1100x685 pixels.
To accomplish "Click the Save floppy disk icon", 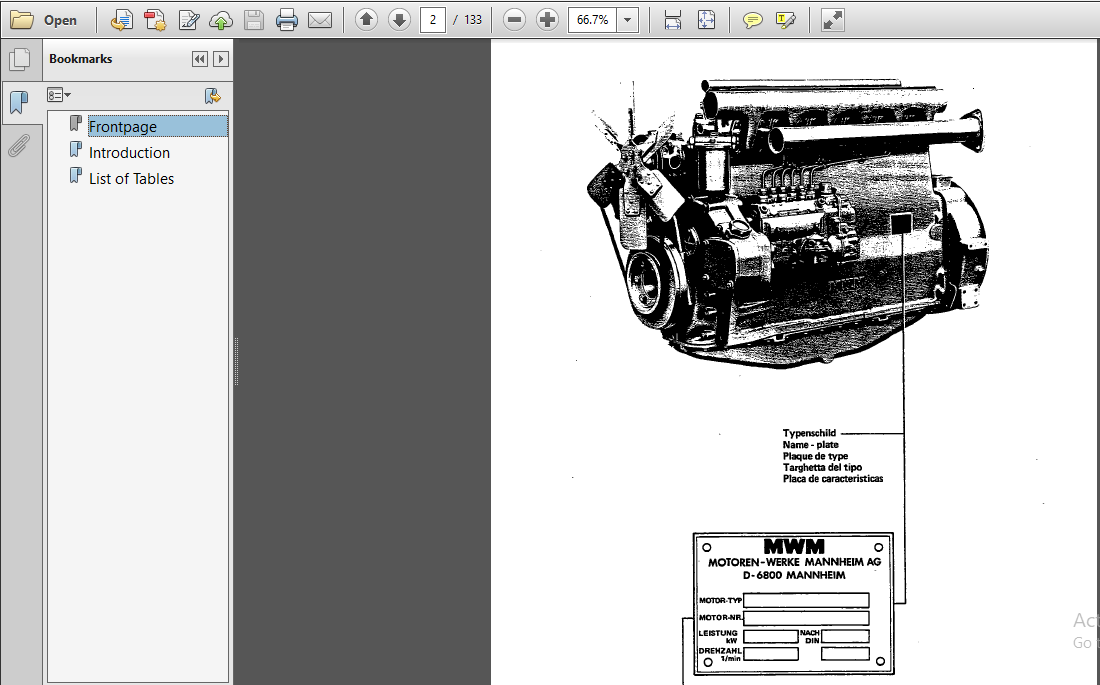I will point(254,20).
